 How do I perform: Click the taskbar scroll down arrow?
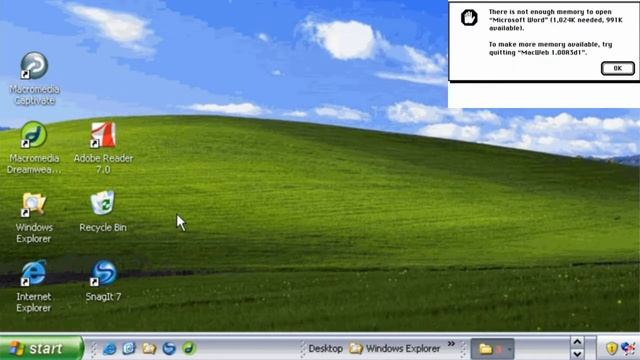577,354
